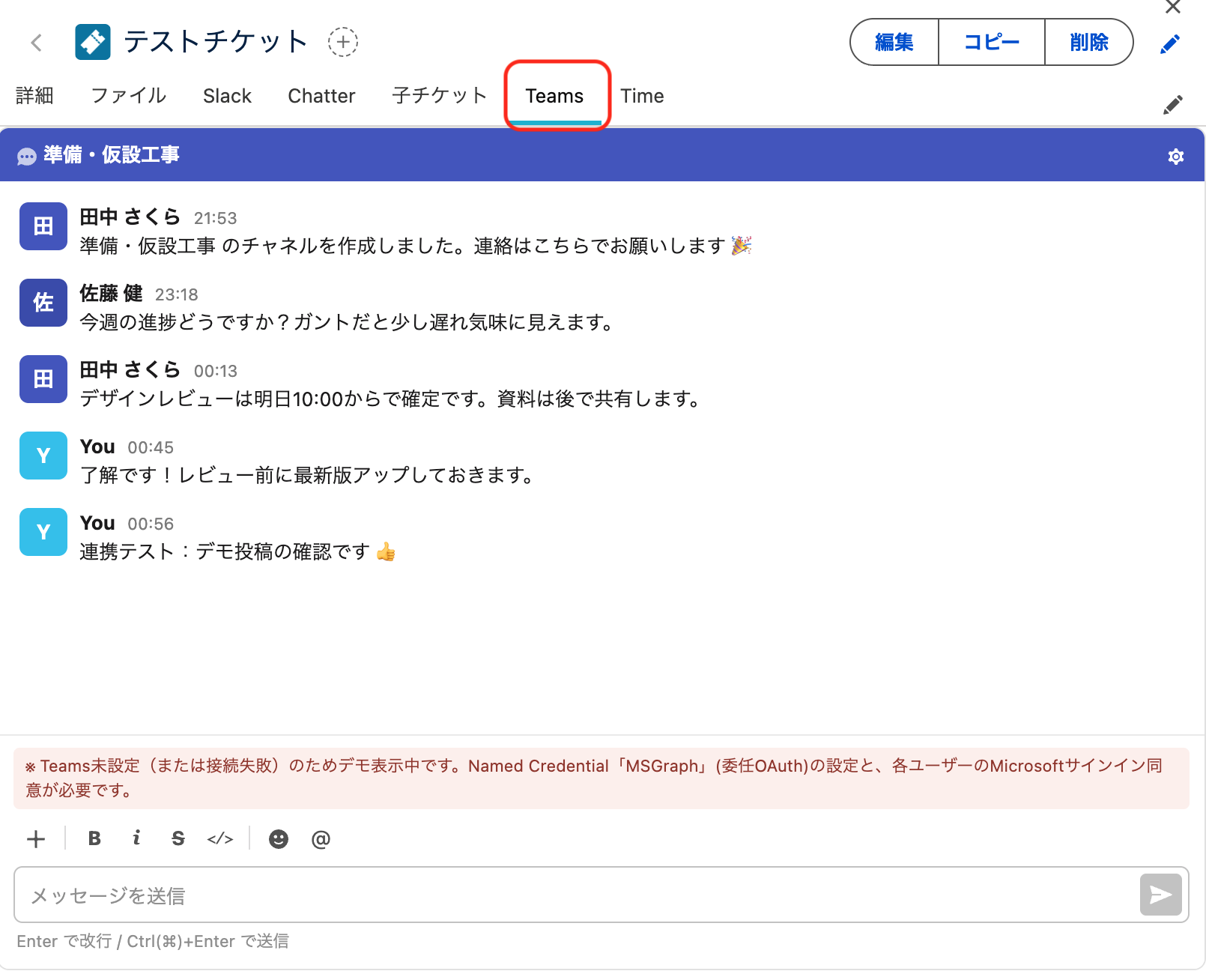
Task: Click the You avatar on the 00:56 message
Action: (x=43, y=532)
